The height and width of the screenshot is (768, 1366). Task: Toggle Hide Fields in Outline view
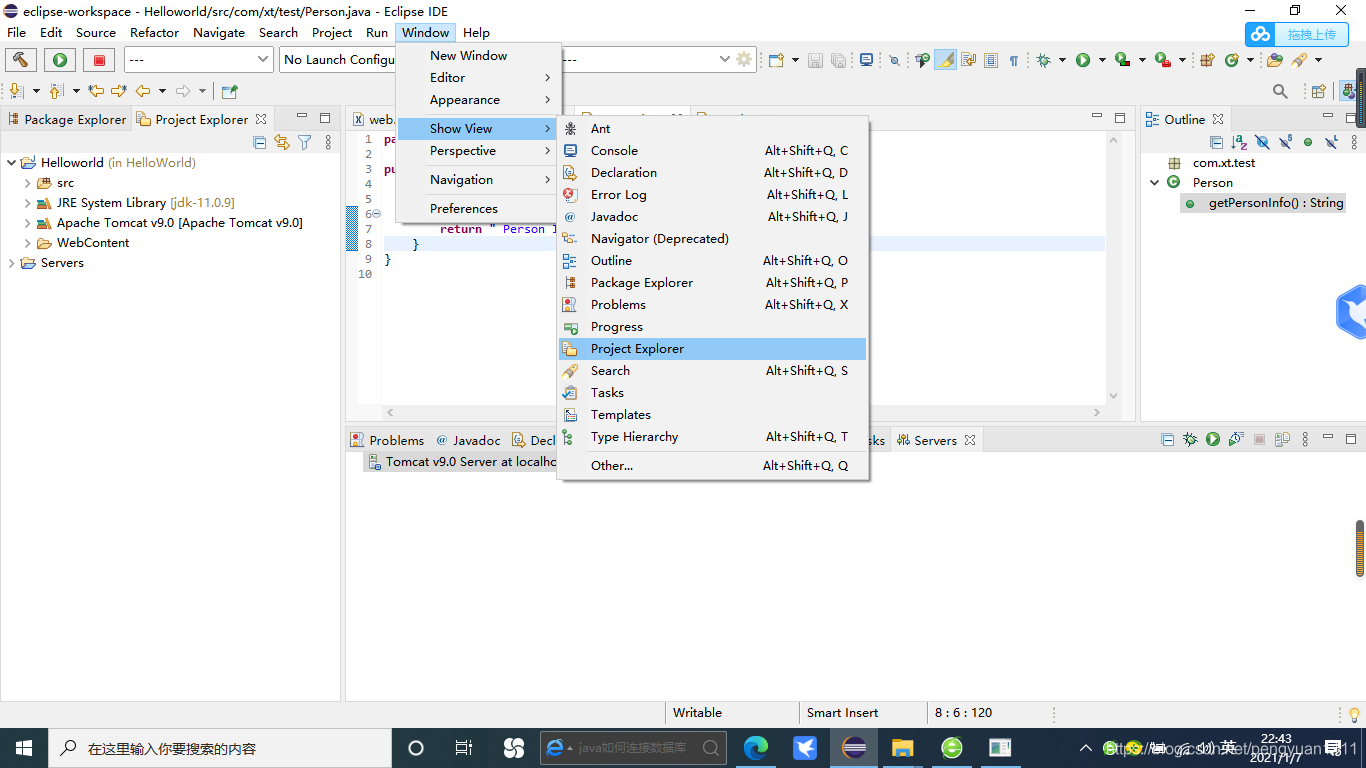click(1261, 141)
